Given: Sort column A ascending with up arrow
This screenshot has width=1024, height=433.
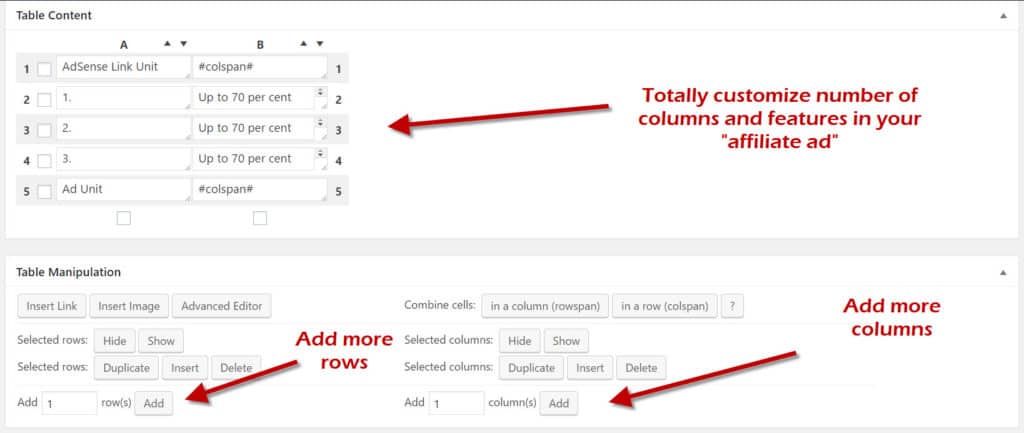Looking at the screenshot, I should (167, 44).
